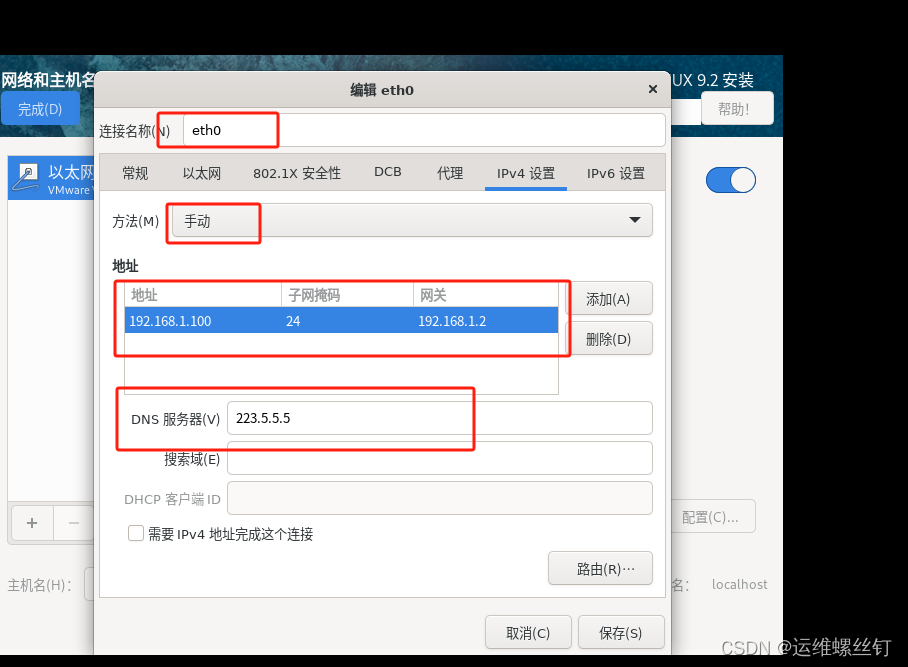
Task: Click 取消(C) to cancel editing
Action: click(x=528, y=632)
